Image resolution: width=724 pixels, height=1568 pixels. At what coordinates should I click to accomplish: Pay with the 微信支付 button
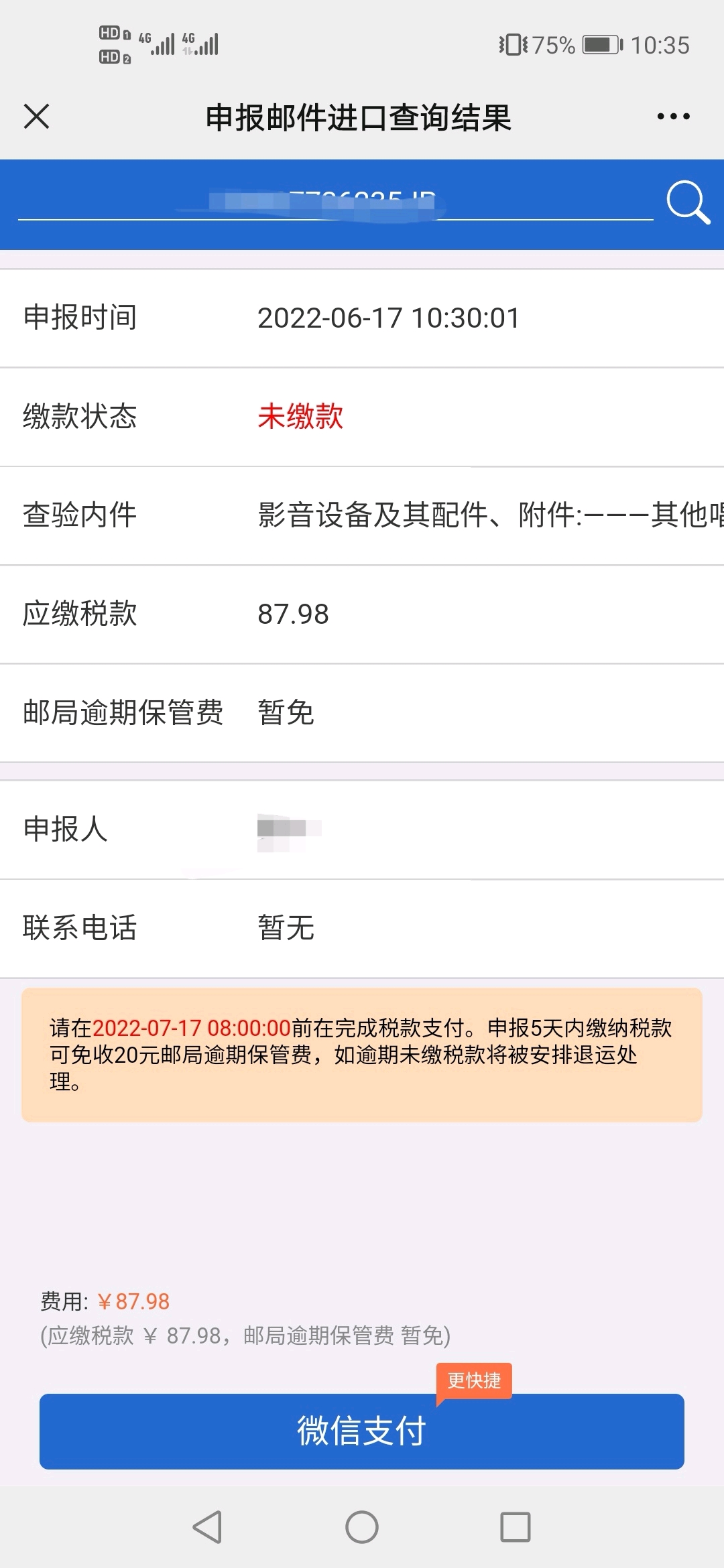click(362, 1431)
